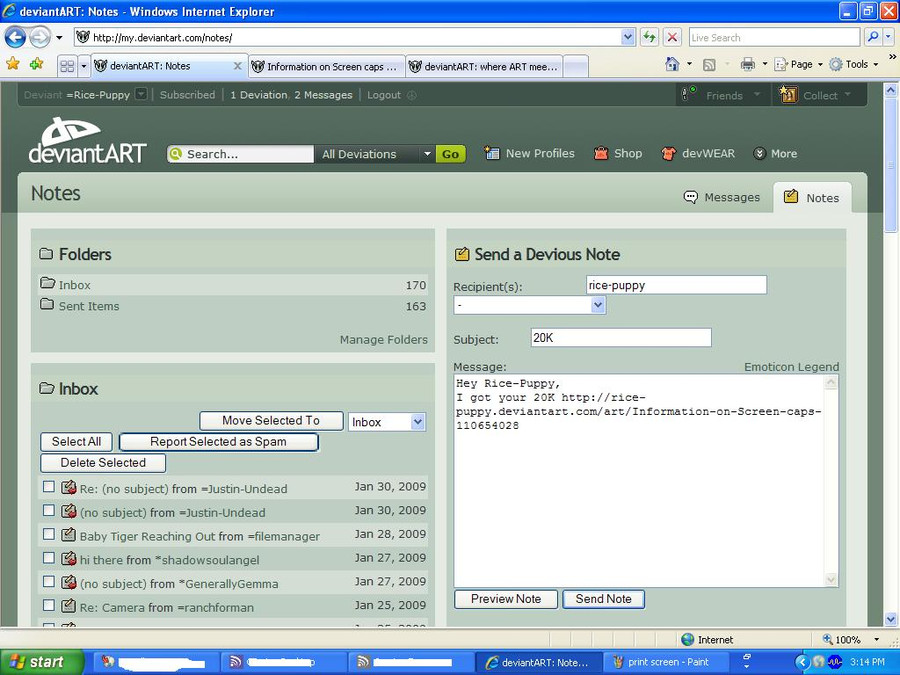Open the Page menu in IE toolbar
Viewport: 900px width, 675px height.
798,64
